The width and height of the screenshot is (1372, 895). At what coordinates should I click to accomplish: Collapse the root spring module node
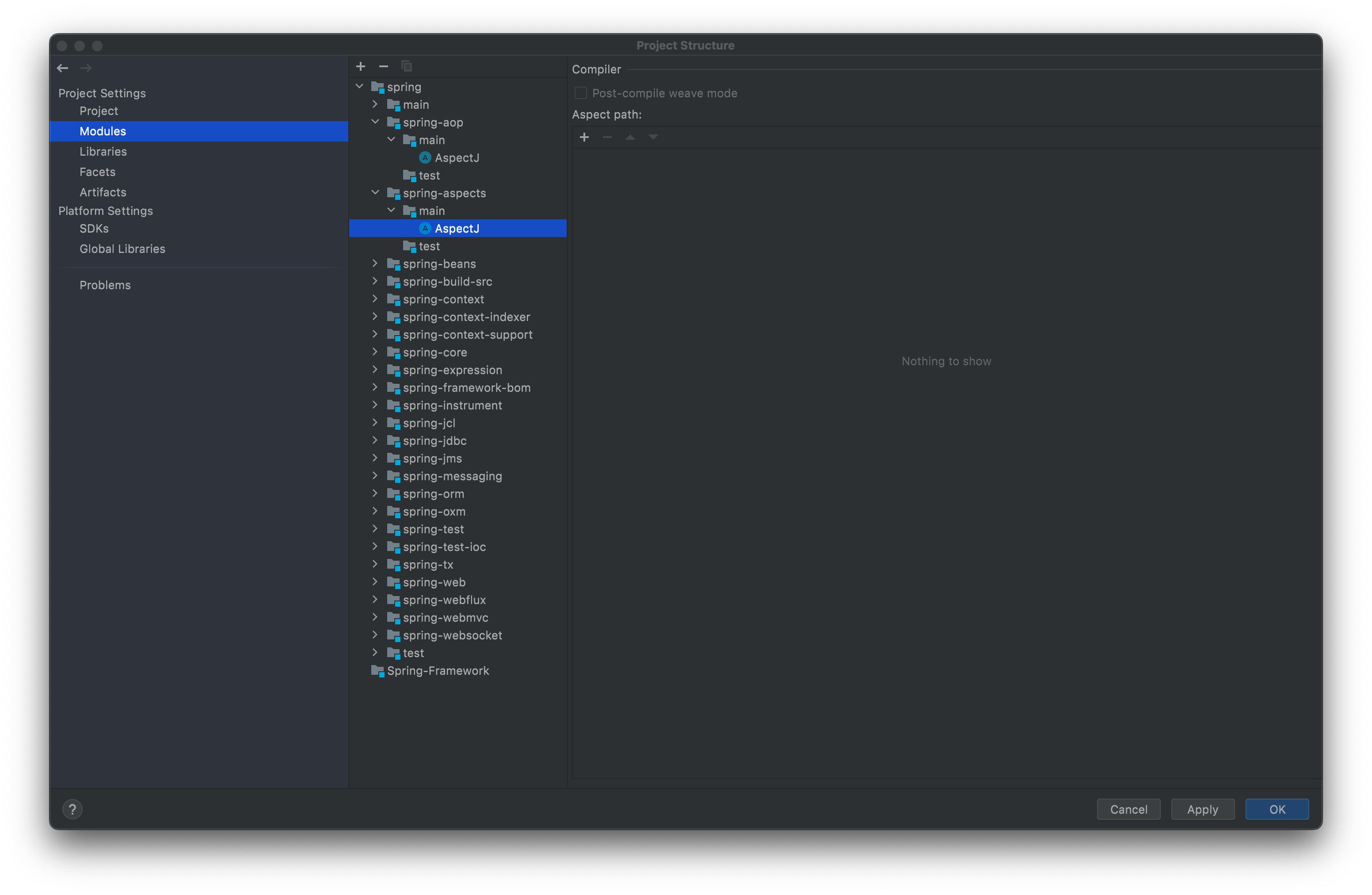(360, 87)
